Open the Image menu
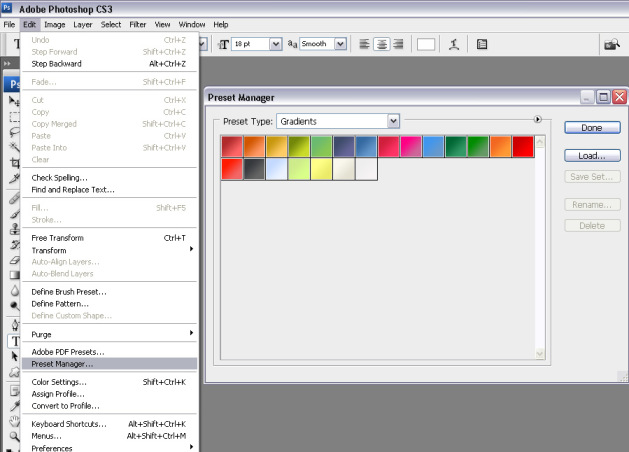The image size is (629, 452). 55,24
